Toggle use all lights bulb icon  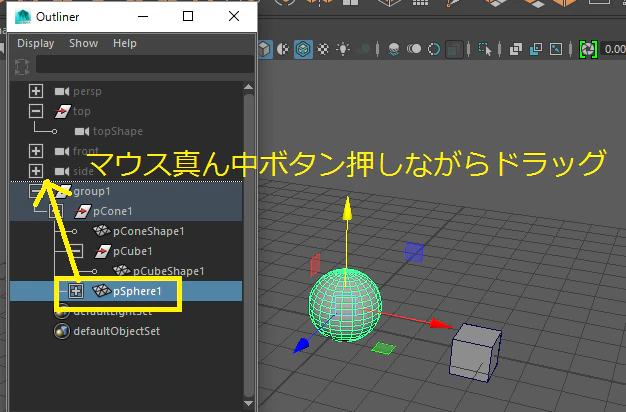point(343,49)
